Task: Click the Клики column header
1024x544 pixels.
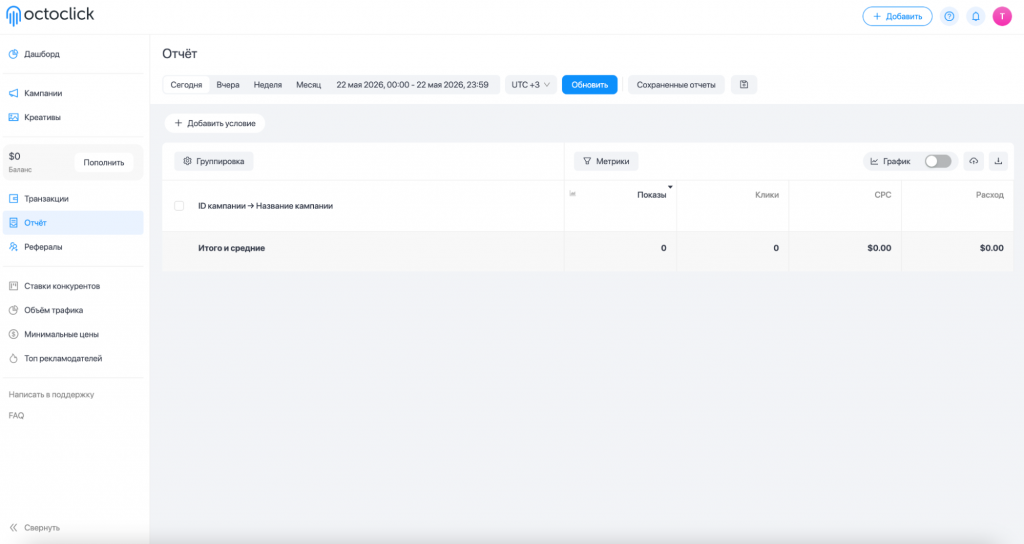Action: [x=767, y=195]
